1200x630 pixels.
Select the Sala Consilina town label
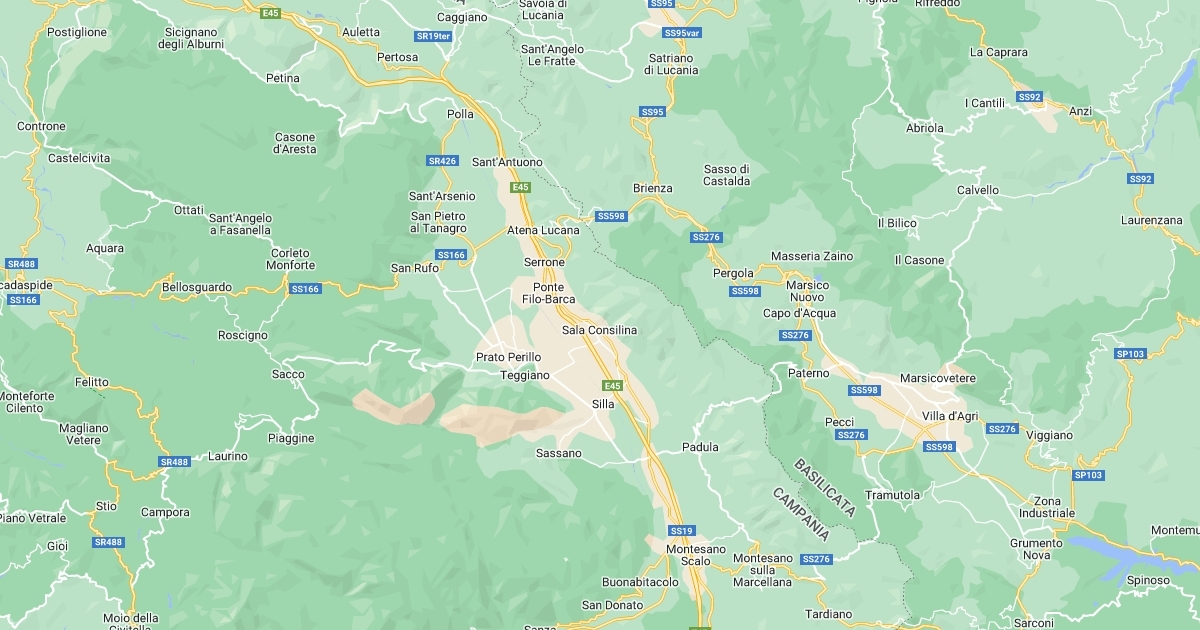599,330
